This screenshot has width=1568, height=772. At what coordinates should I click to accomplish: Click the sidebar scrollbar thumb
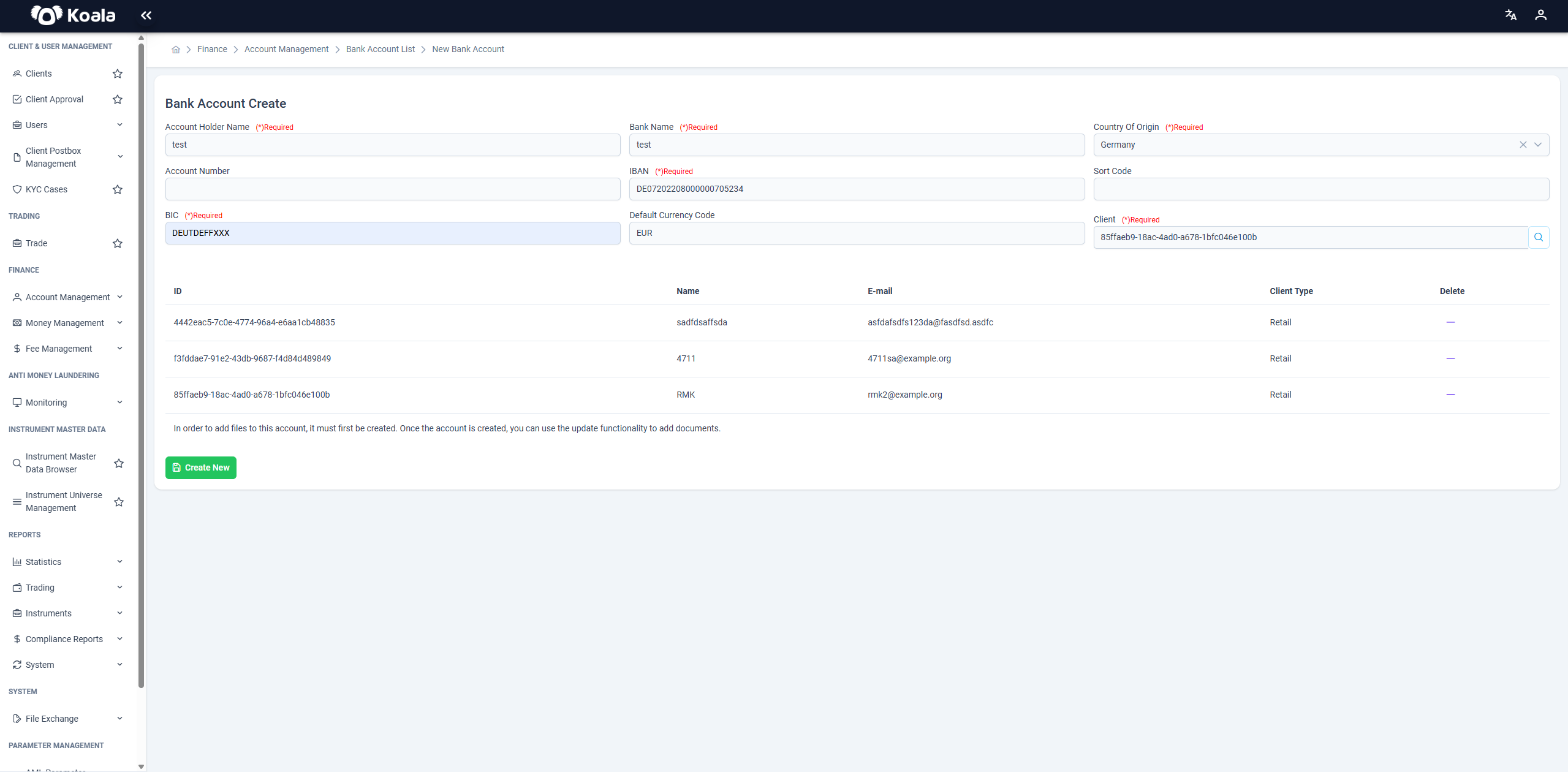click(x=142, y=365)
